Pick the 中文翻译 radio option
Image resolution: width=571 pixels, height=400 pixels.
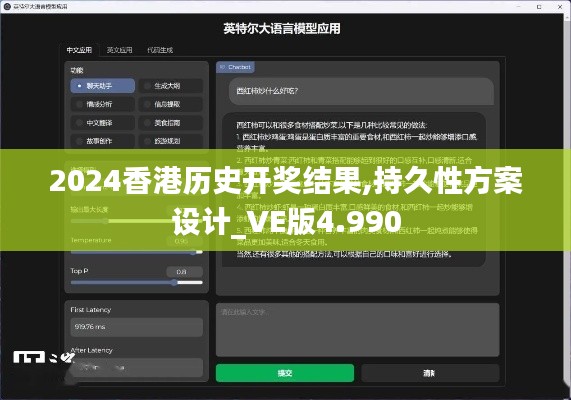click(x=102, y=123)
